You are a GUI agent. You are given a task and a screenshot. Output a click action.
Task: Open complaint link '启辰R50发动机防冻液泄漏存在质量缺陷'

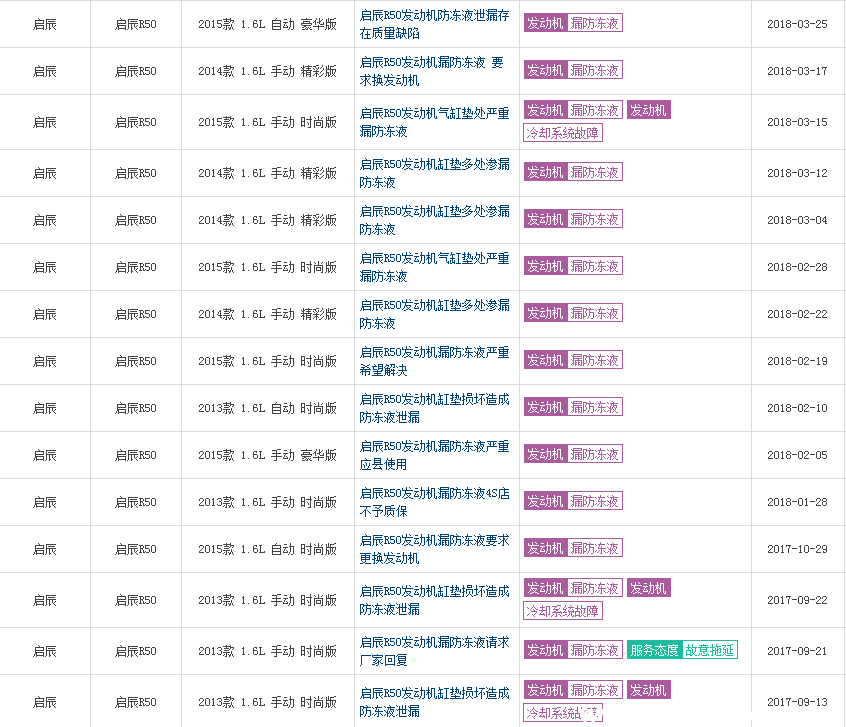(x=434, y=24)
